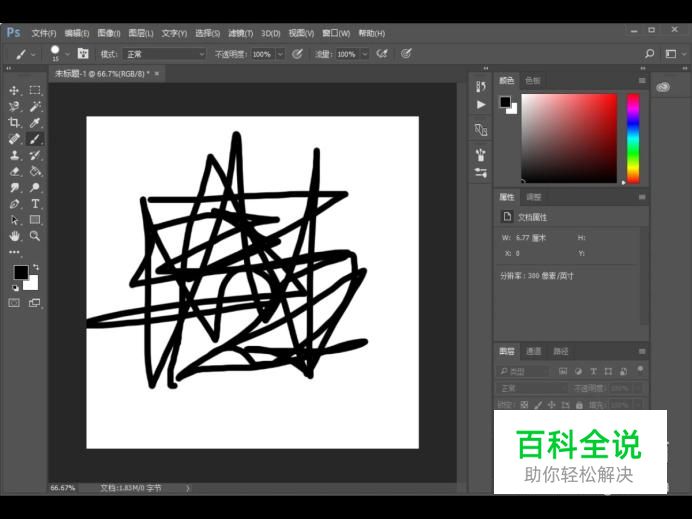Click the toolbox foreground color swatch

pos(20,272)
